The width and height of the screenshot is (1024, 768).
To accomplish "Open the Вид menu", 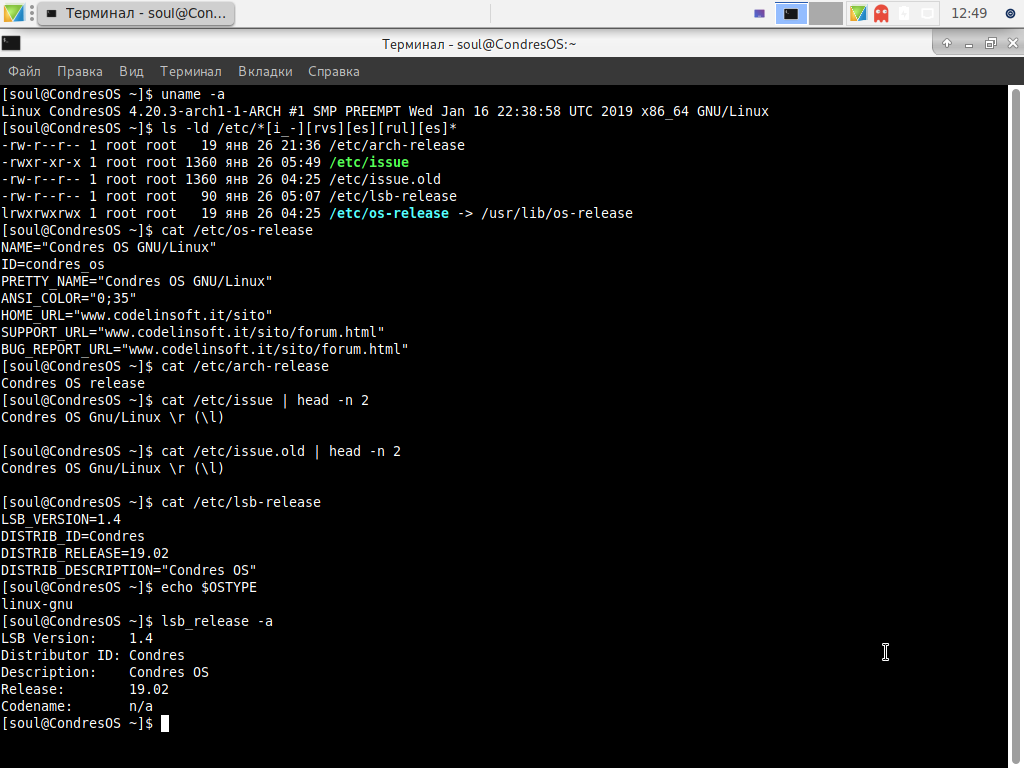I will [x=131, y=71].
